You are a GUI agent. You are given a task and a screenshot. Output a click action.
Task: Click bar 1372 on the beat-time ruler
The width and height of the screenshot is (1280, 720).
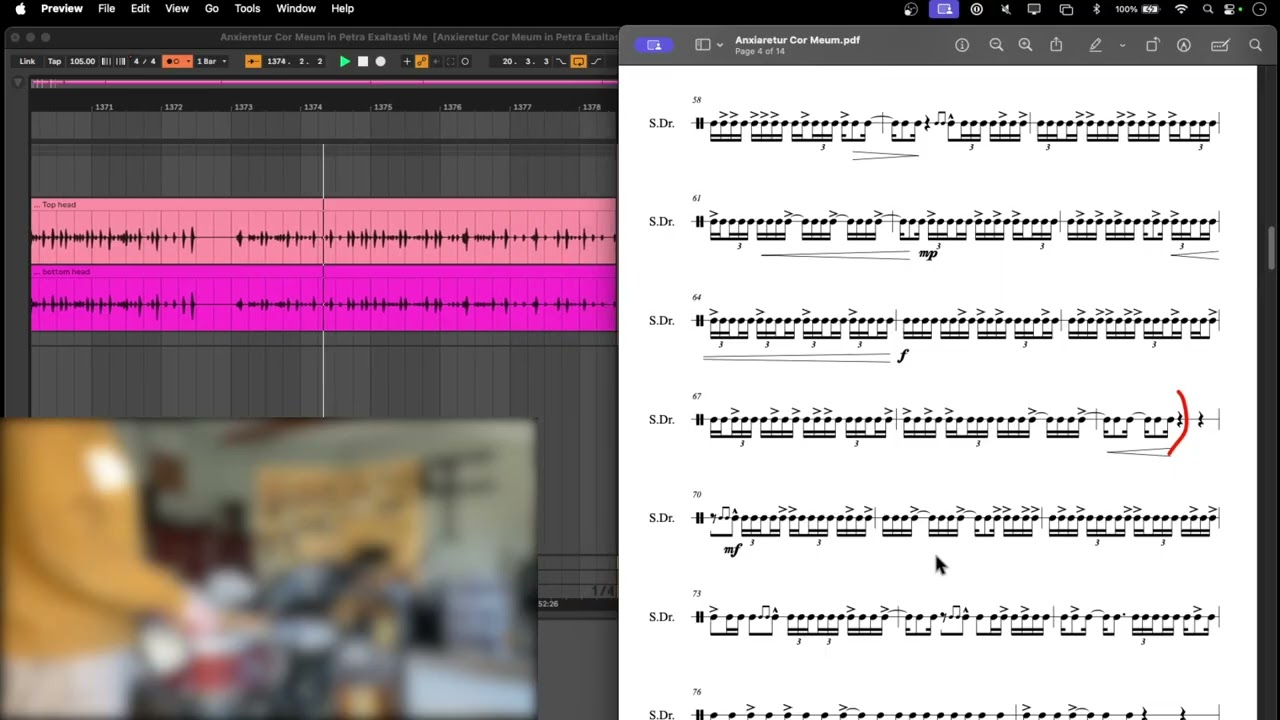click(173, 107)
